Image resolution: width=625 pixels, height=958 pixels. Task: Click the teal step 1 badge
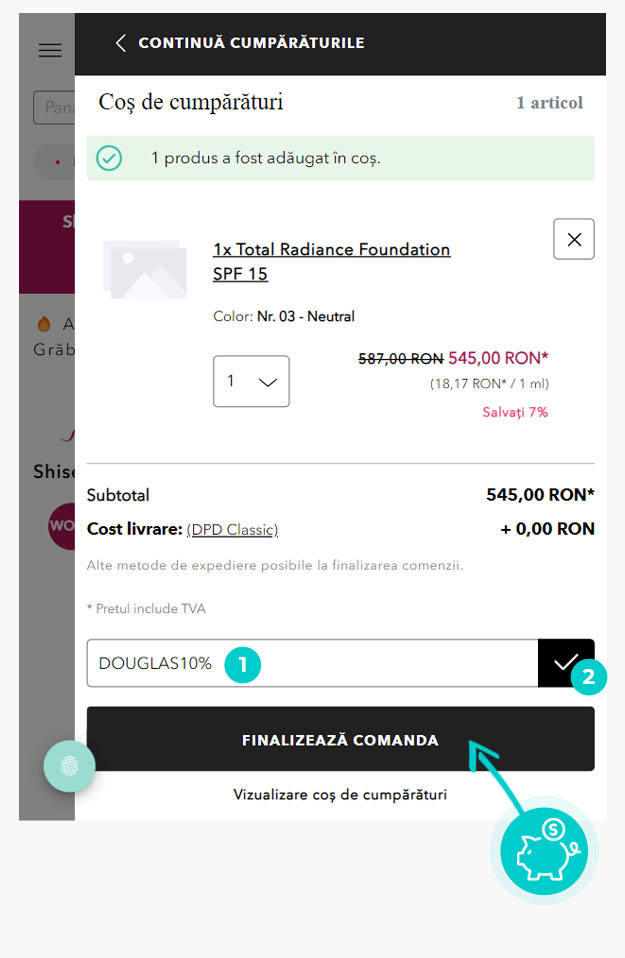coord(242,663)
